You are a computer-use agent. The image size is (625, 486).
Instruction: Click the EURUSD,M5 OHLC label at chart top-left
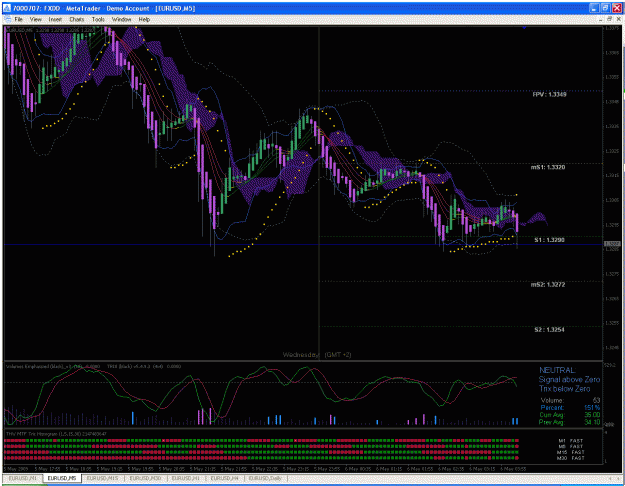[x=49, y=30]
